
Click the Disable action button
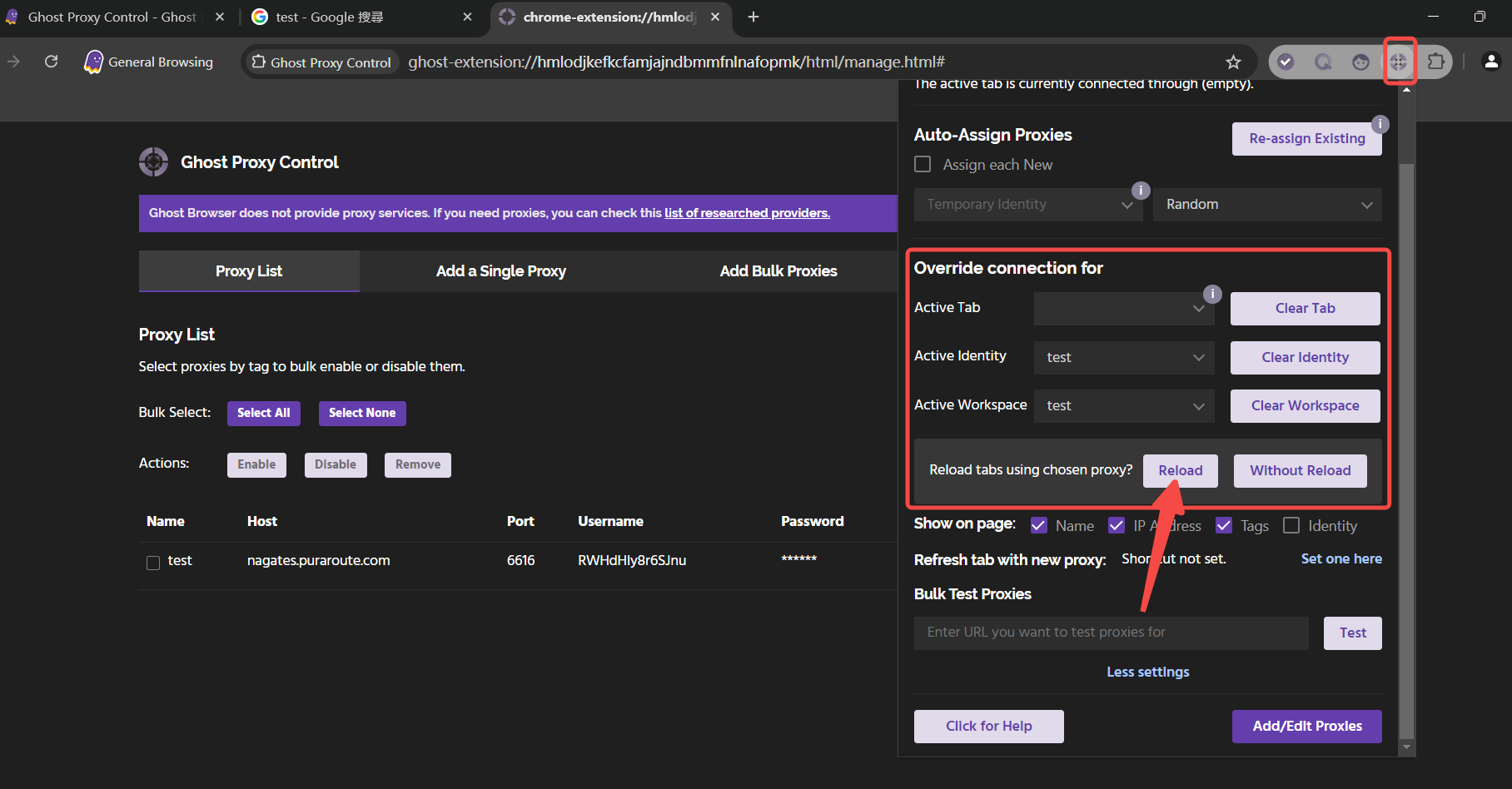(x=336, y=464)
